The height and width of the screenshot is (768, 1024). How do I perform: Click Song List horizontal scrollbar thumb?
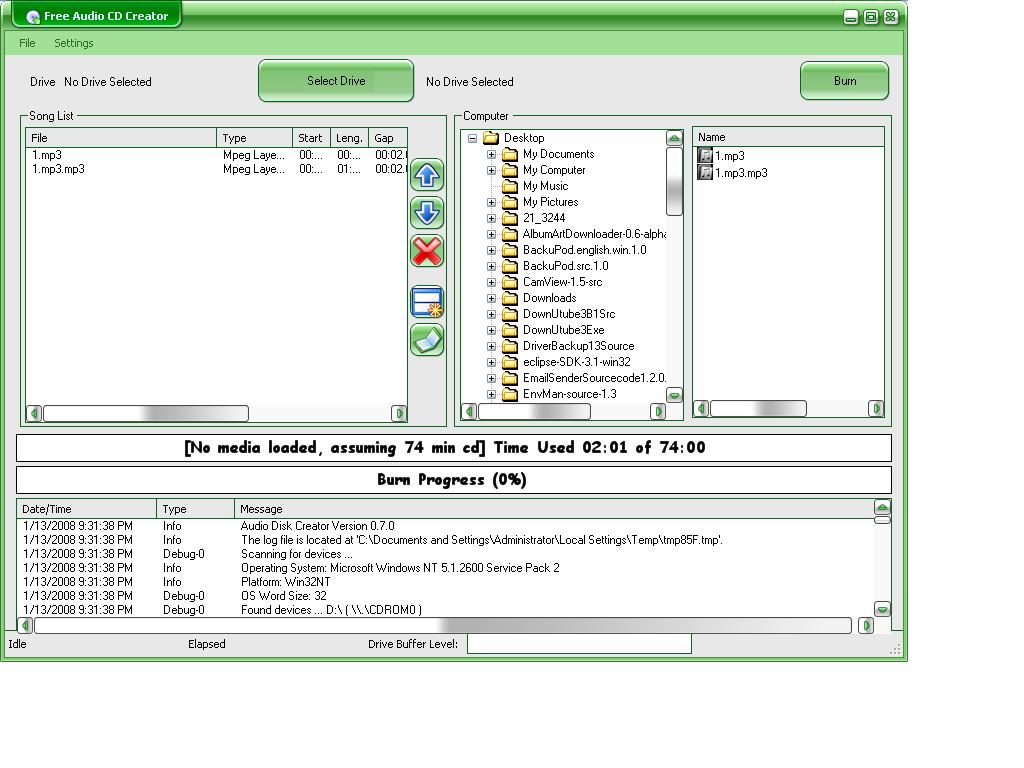tap(146, 413)
